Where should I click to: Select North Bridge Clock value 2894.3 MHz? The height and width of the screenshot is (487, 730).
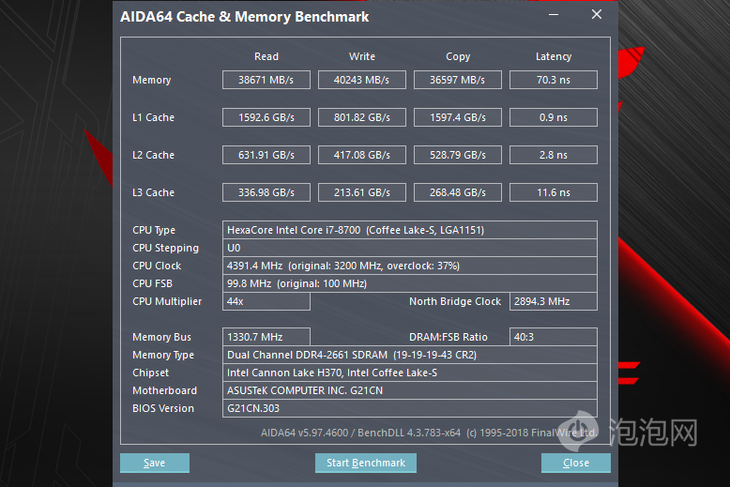click(x=554, y=301)
